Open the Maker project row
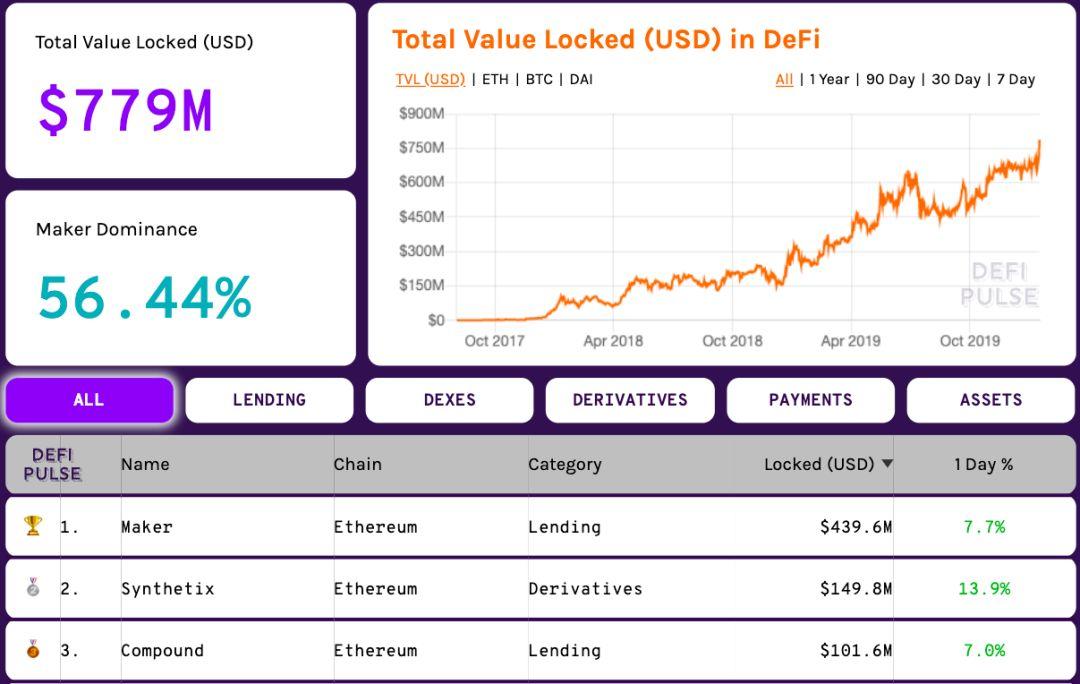 pos(147,527)
